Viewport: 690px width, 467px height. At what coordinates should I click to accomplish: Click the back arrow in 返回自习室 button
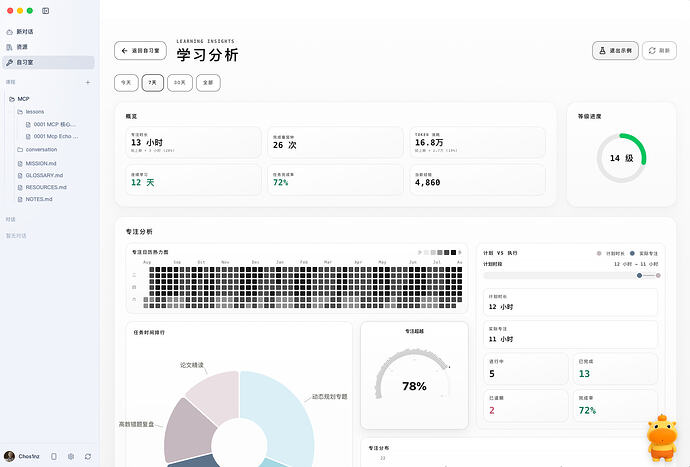tap(125, 51)
